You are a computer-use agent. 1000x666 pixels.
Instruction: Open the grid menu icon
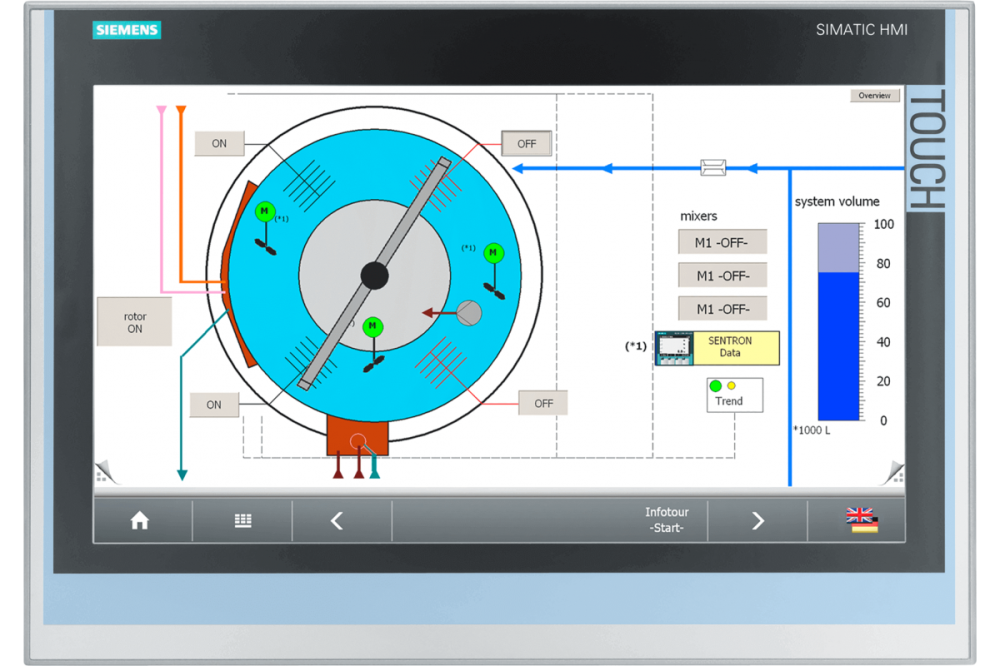tap(242, 521)
